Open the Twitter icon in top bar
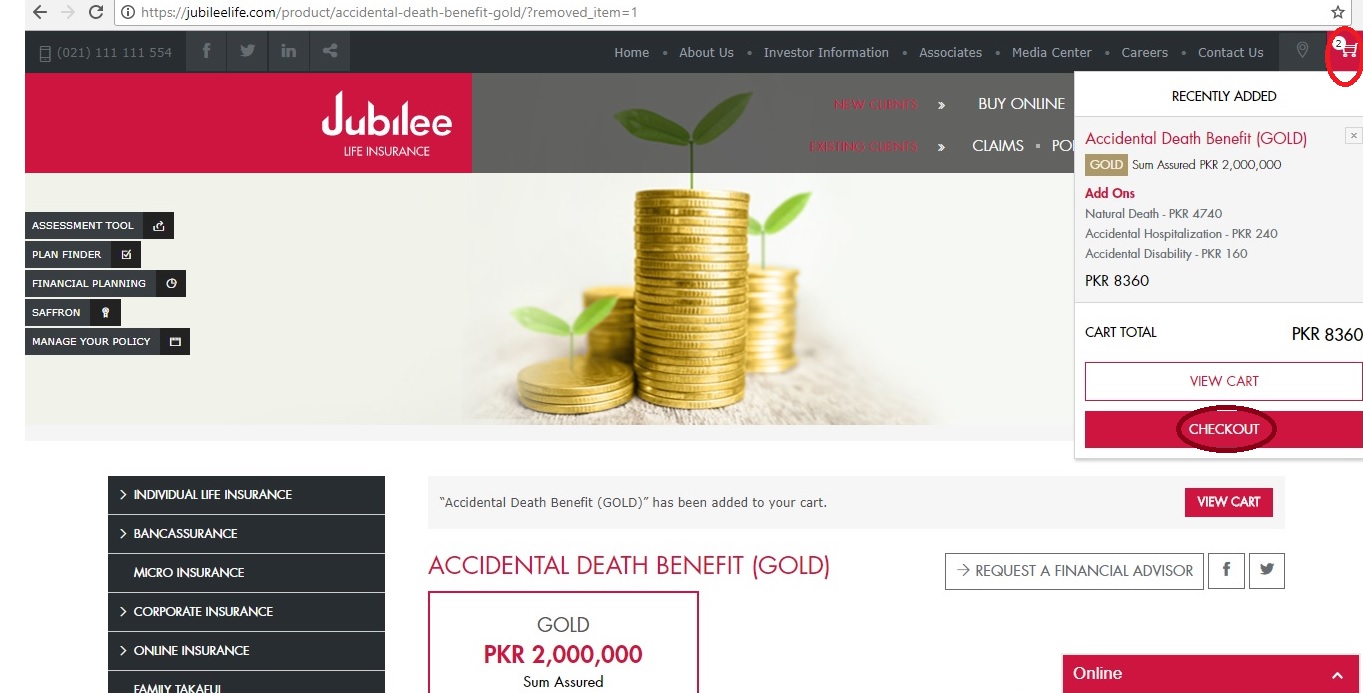The image size is (1363, 693). [247, 52]
